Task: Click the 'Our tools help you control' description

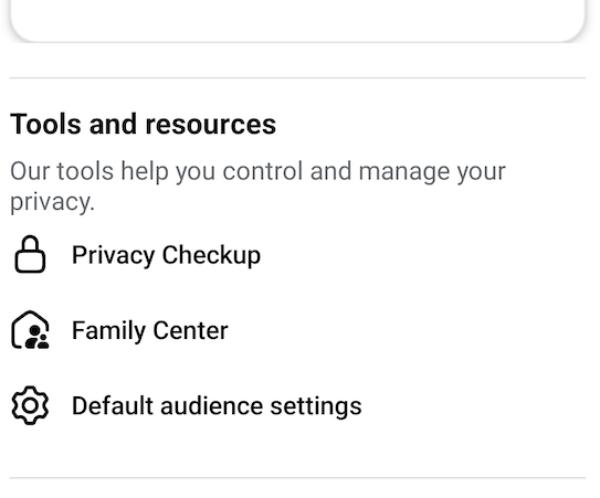Action: [258, 172]
